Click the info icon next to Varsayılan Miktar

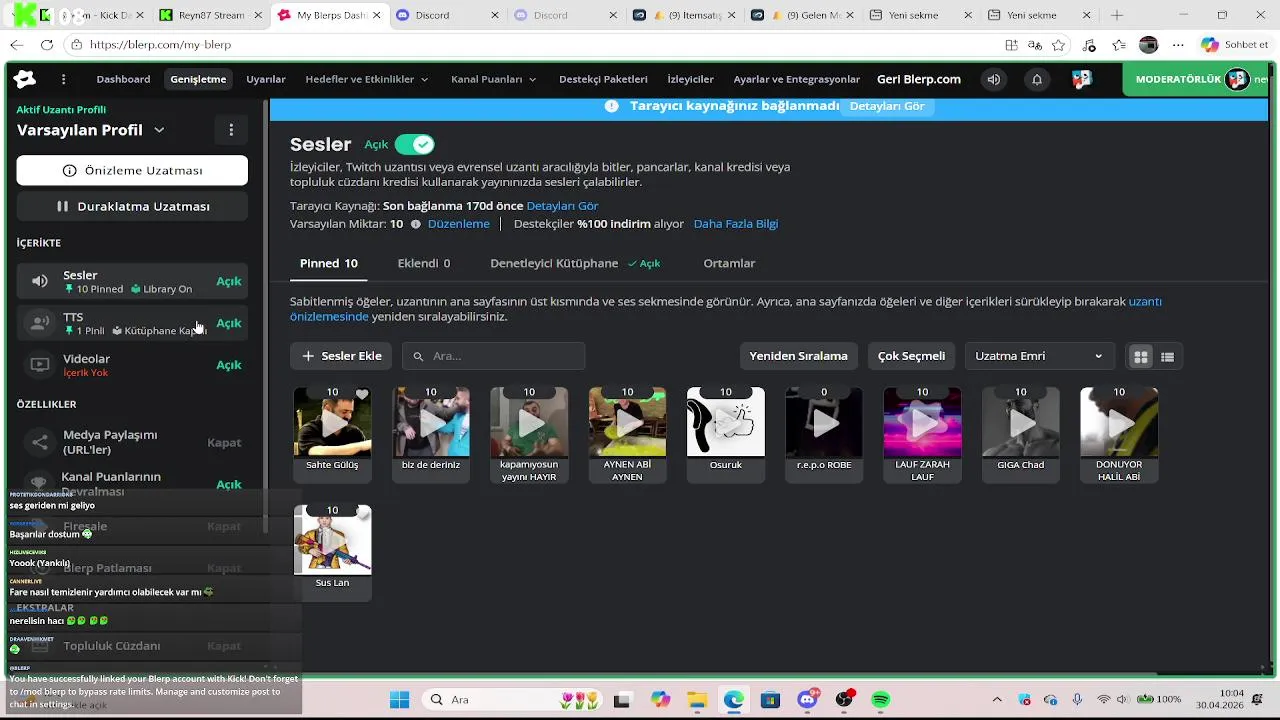(416, 224)
